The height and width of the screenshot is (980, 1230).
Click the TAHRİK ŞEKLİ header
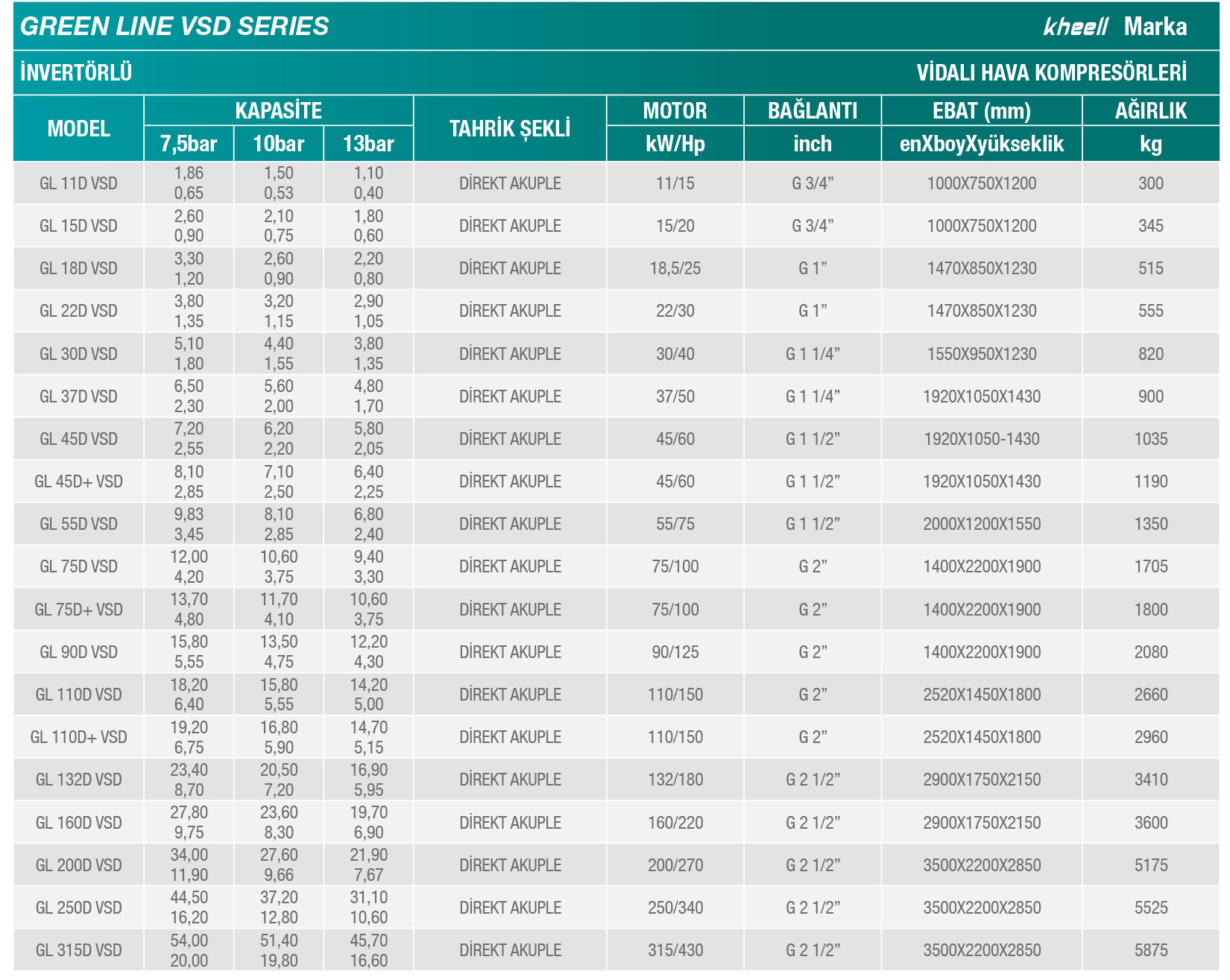tap(510, 128)
